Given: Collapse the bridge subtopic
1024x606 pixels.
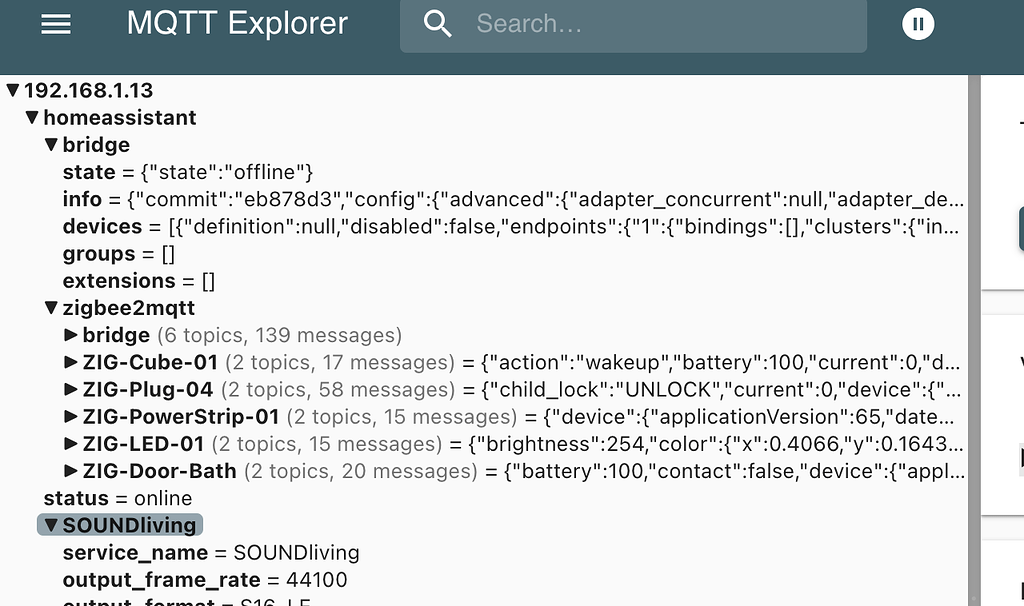Looking at the screenshot, I should (x=50, y=144).
